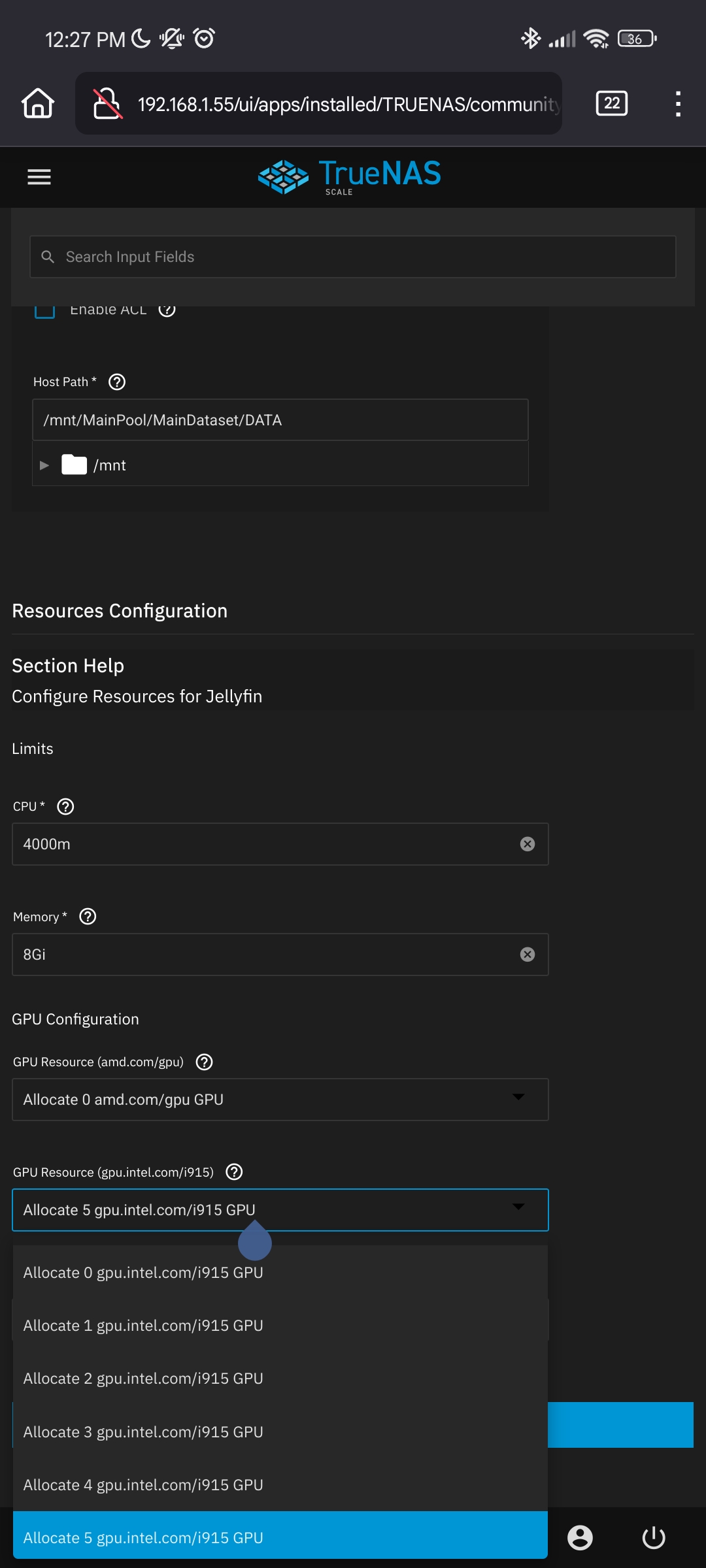Open the browser three-dot overflow menu
The height and width of the screenshot is (1568, 706).
coord(678,103)
